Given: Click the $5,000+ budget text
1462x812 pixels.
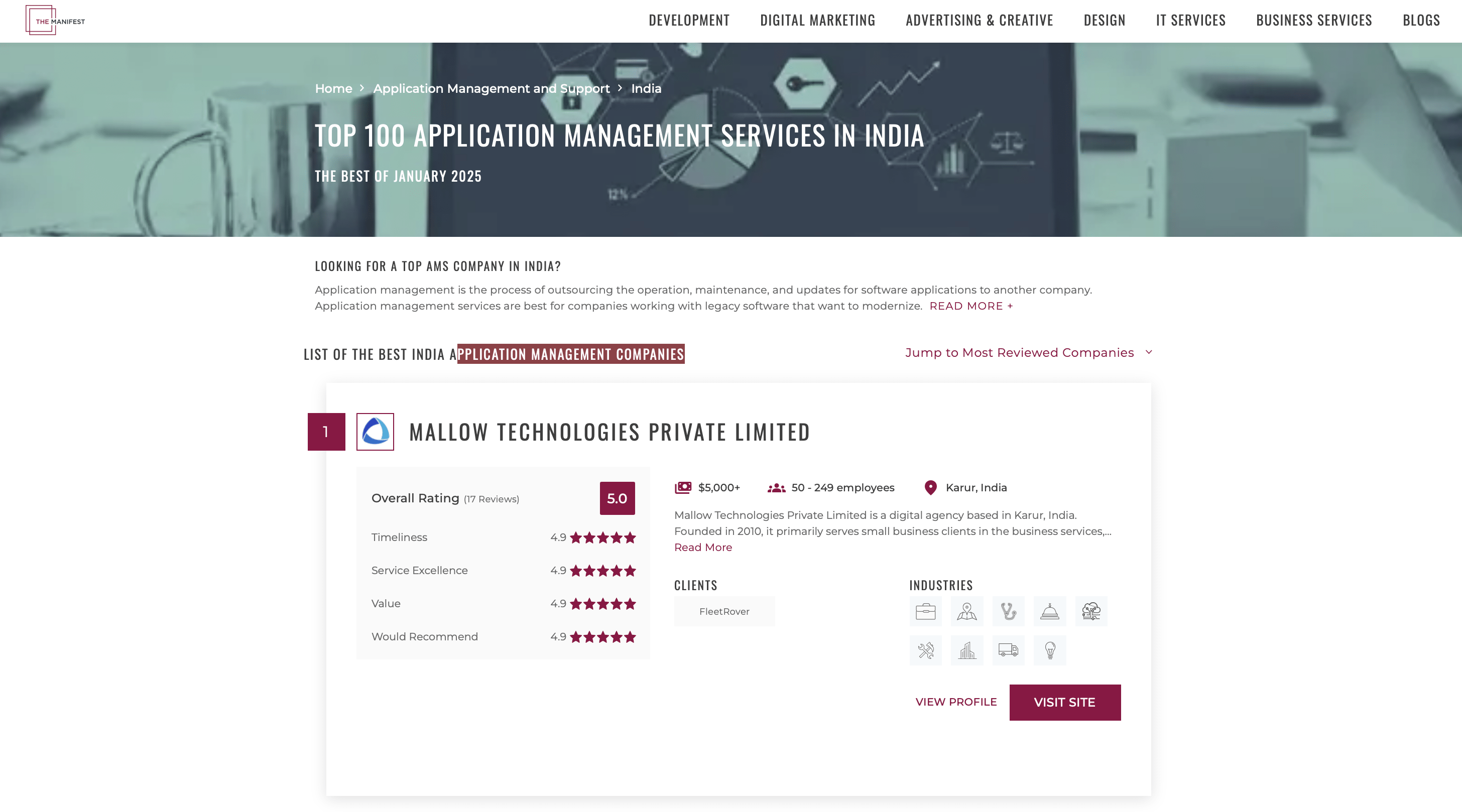Looking at the screenshot, I should pyautogui.click(x=719, y=487).
